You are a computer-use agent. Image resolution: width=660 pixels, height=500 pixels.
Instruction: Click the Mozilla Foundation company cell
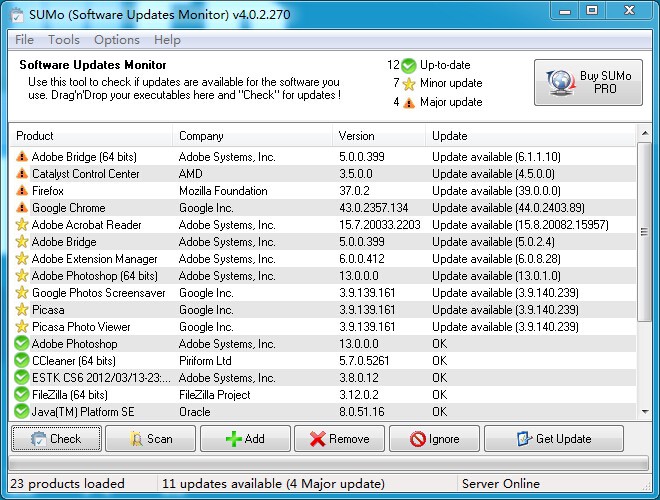(223, 191)
